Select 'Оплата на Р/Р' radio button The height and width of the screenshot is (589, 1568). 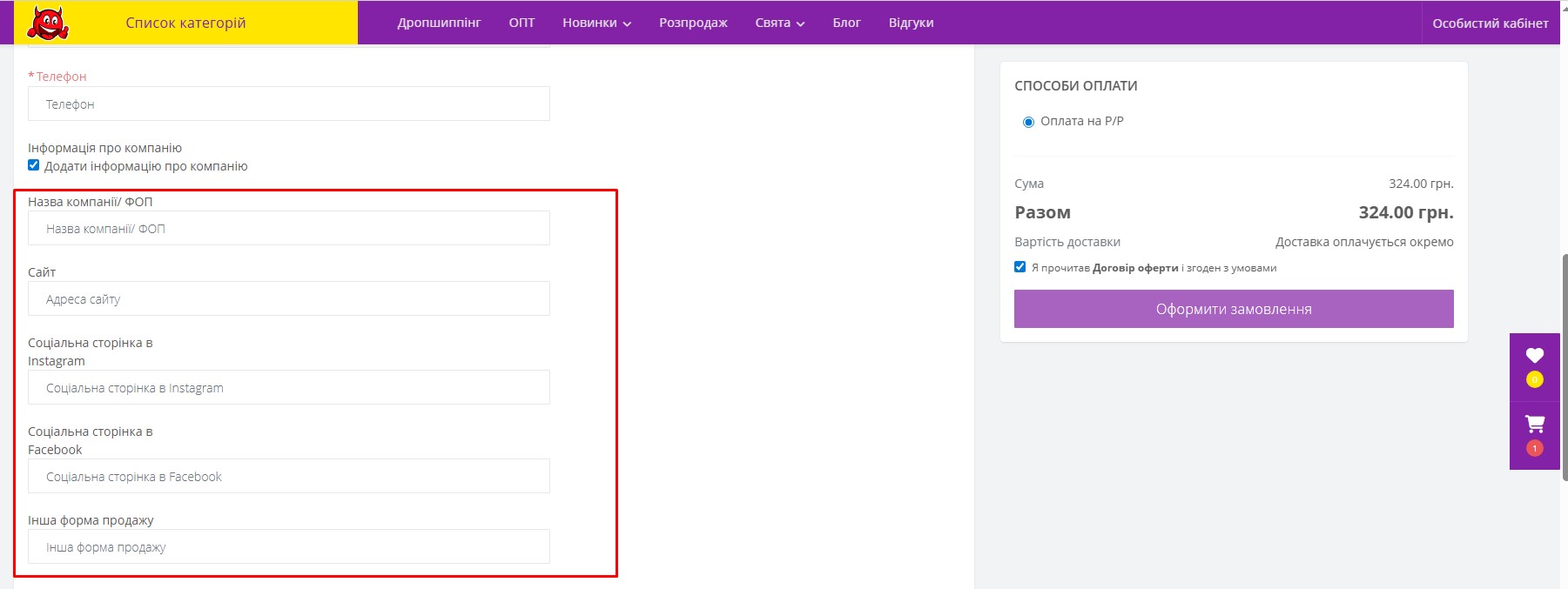(1028, 122)
